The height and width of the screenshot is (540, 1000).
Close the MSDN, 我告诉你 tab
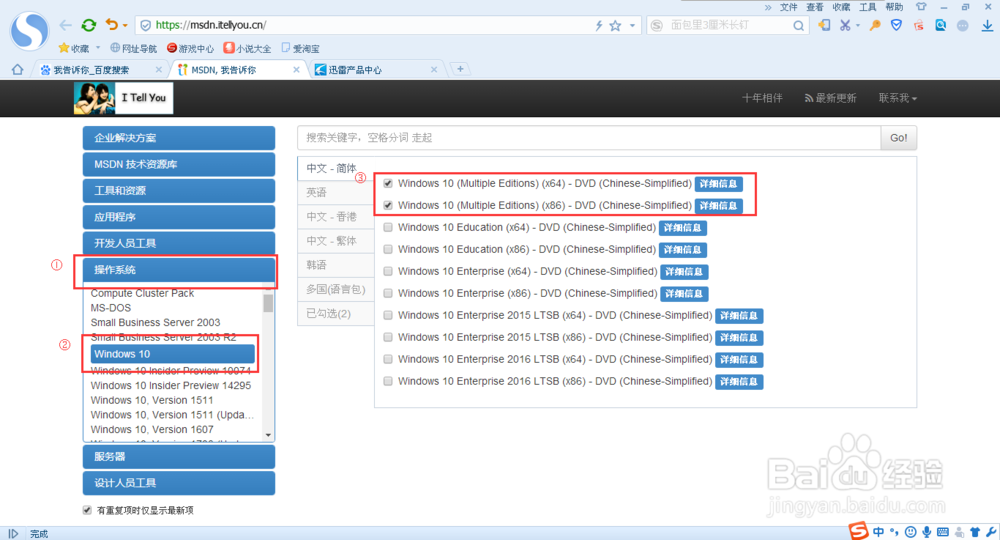296,69
